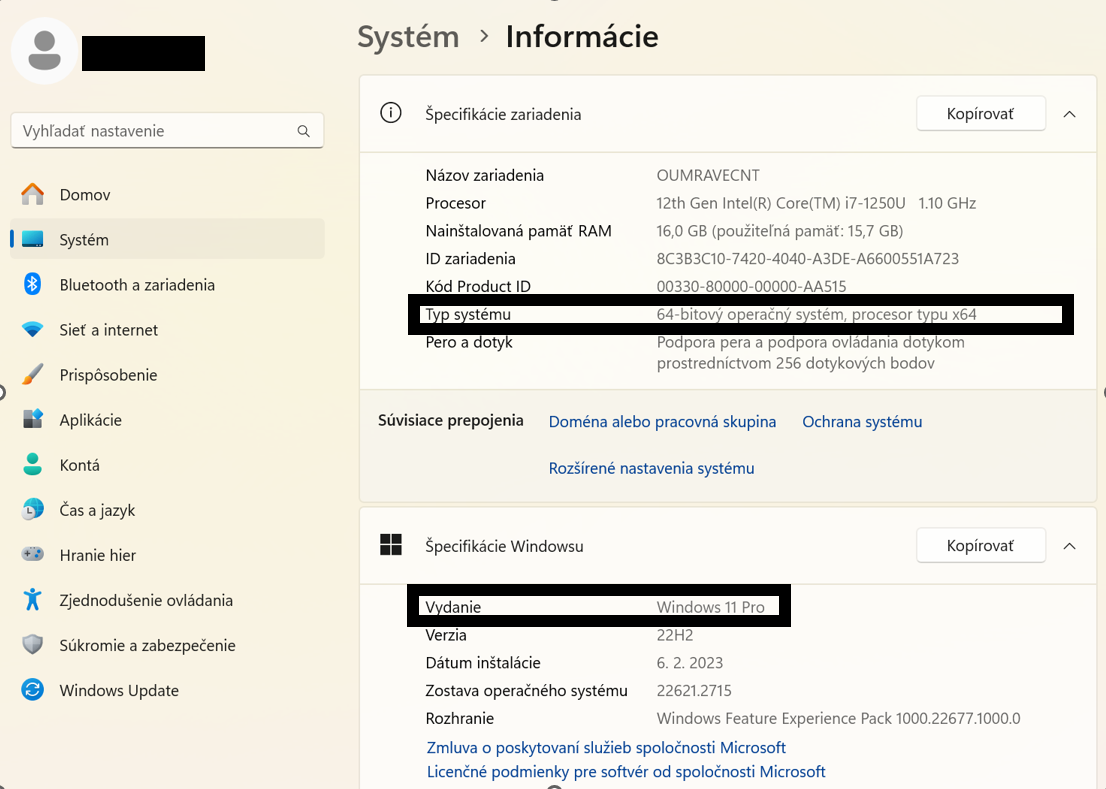Open Rozšírené nastavenia systému link
The height and width of the screenshot is (789, 1106).
tap(652, 468)
